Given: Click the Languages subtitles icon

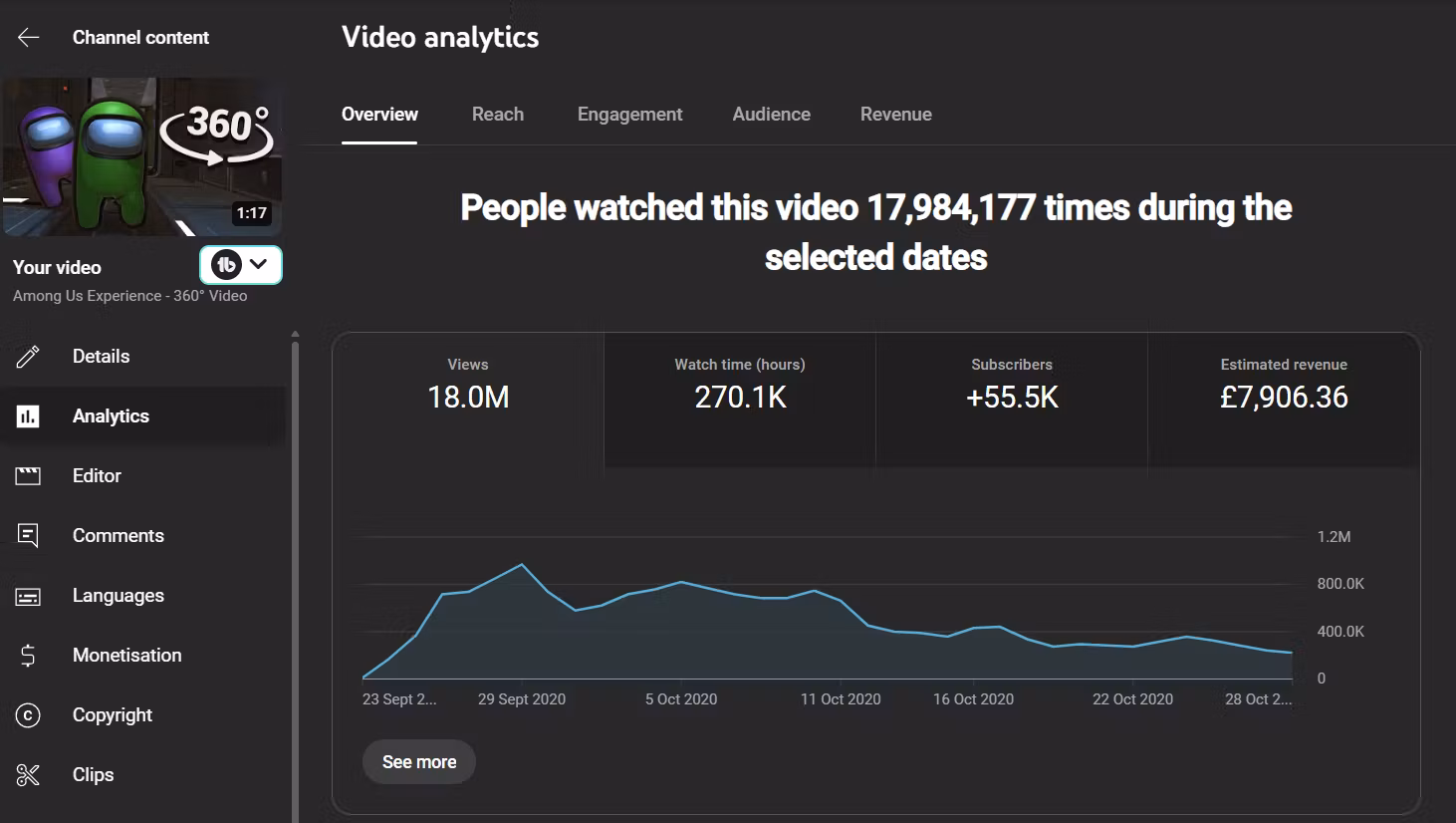Looking at the screenshot, I should 28,596.
